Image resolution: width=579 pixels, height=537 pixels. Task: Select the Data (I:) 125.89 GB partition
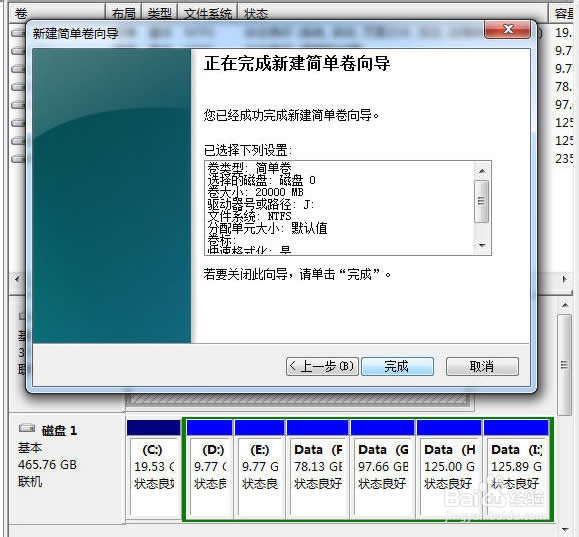(516, 469)
